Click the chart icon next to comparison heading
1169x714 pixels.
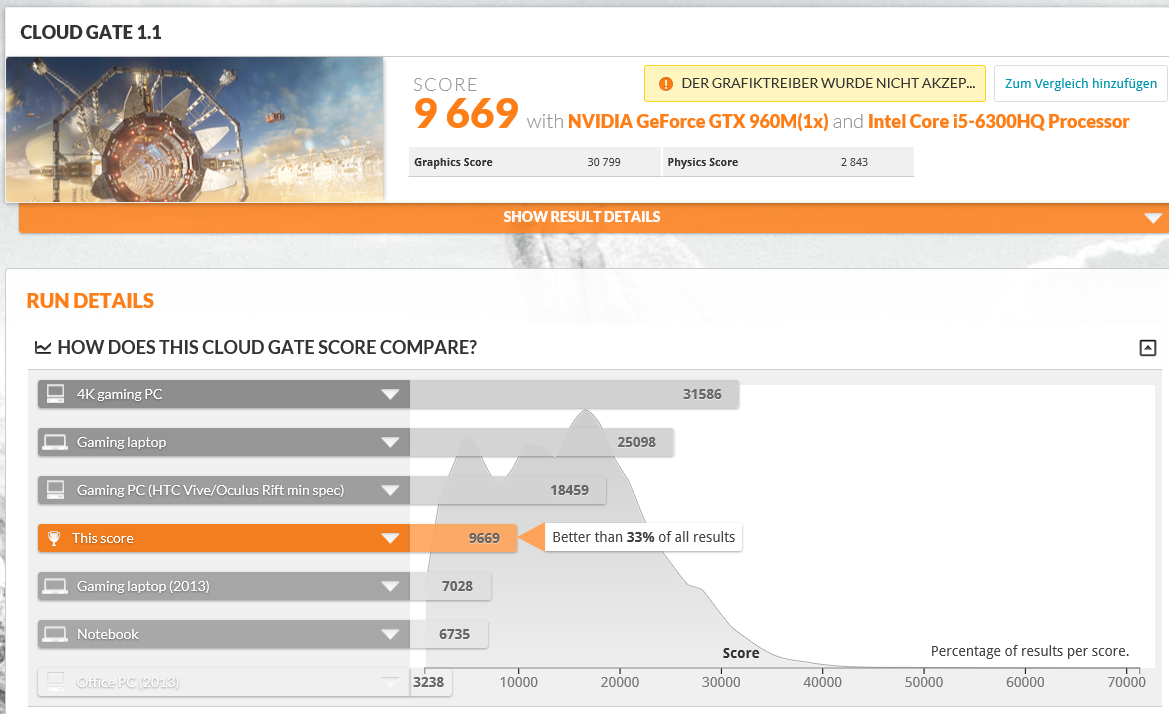pyautogui.click(x=43, y=347)
